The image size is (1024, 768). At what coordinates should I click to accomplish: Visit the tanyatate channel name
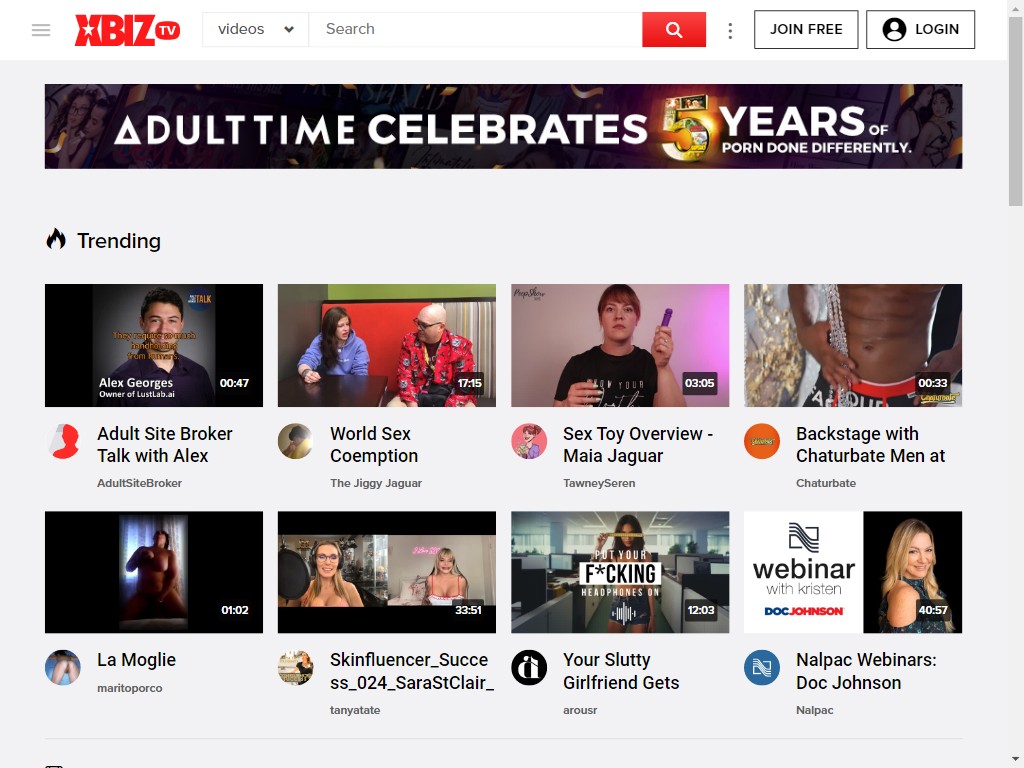(x=355, y=711)
